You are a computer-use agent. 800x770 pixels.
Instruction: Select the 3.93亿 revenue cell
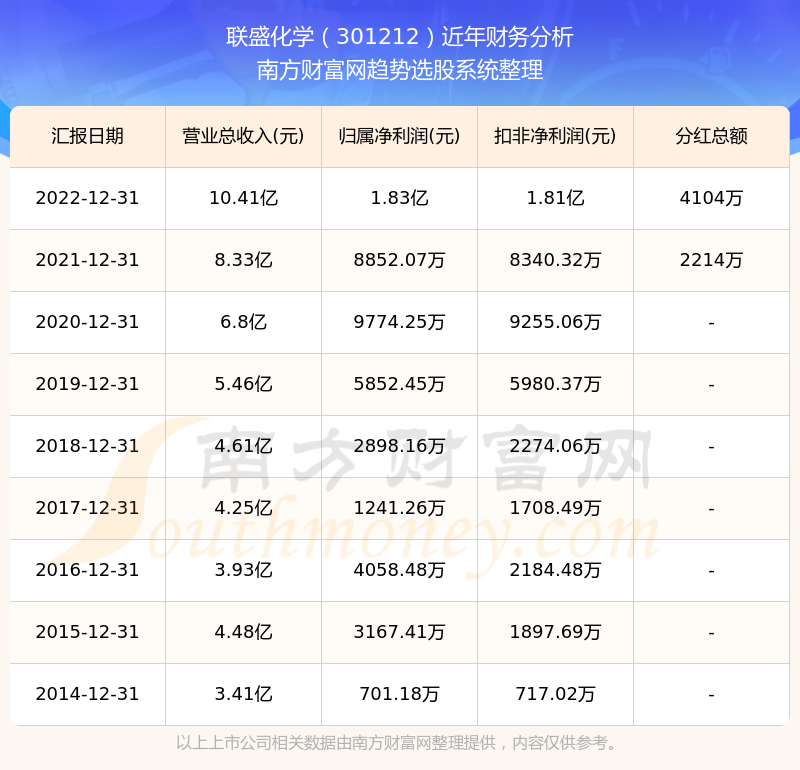pyautogui.click(x=243, y=570)
